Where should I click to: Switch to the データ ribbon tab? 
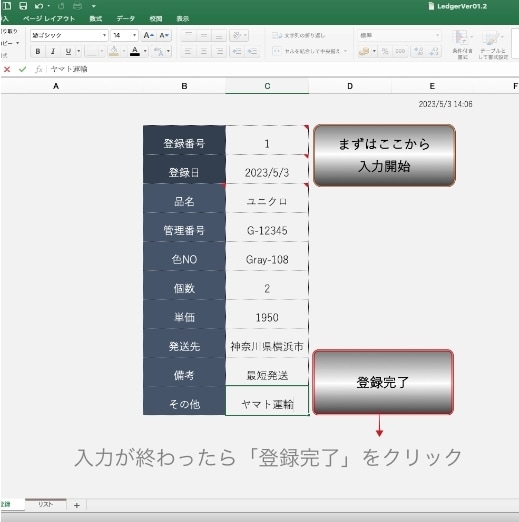(x=126, y=19)
